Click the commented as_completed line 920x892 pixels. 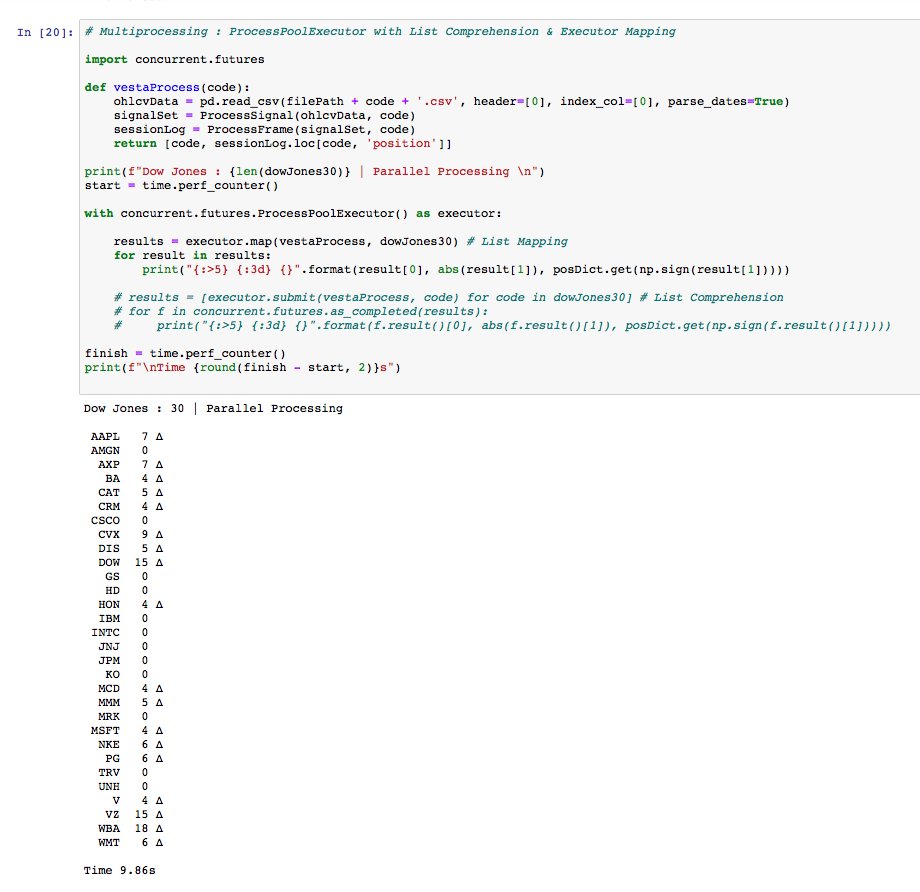coord(301,312)
